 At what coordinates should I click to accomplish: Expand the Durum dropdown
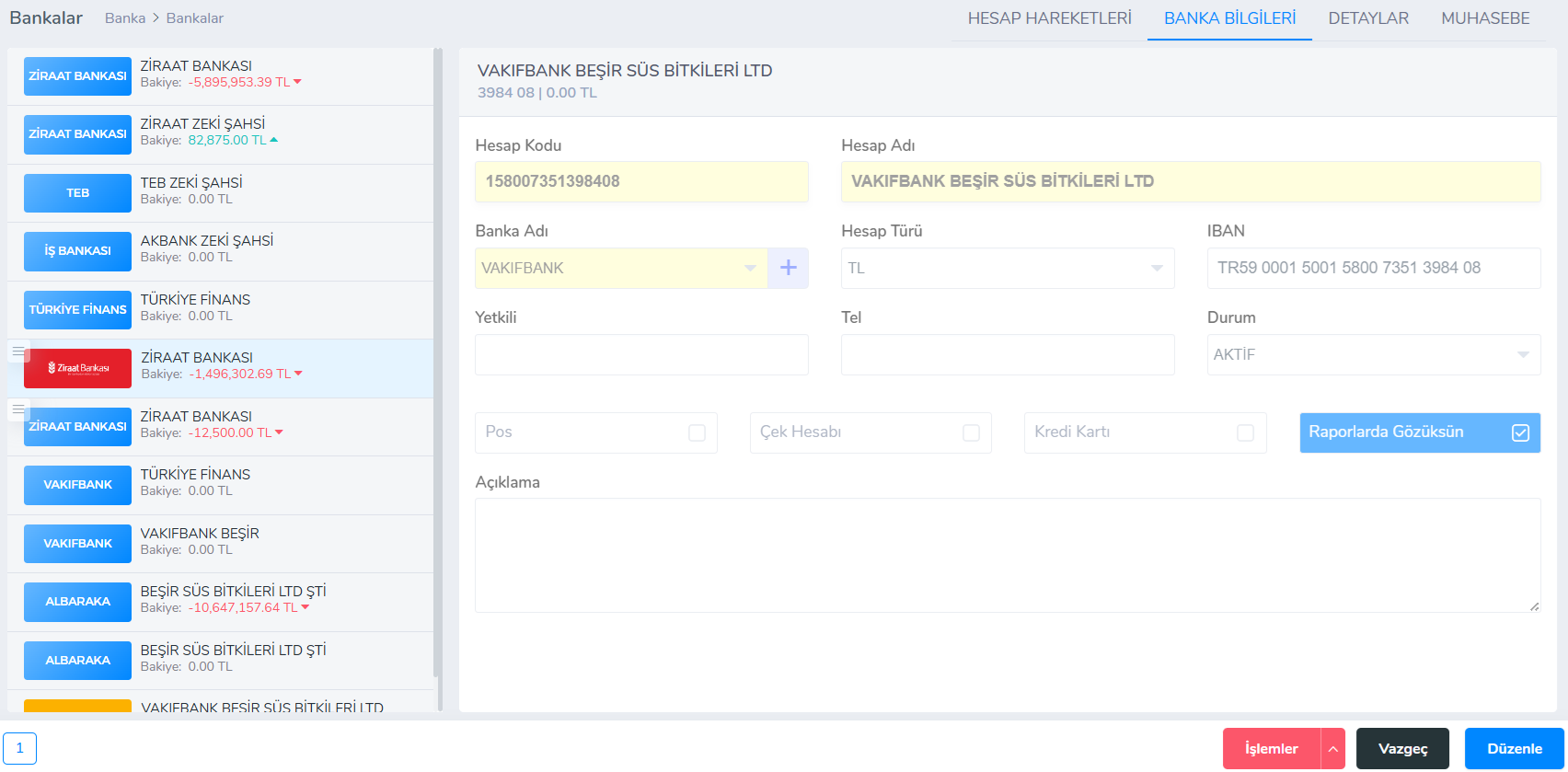[1373, 354]
